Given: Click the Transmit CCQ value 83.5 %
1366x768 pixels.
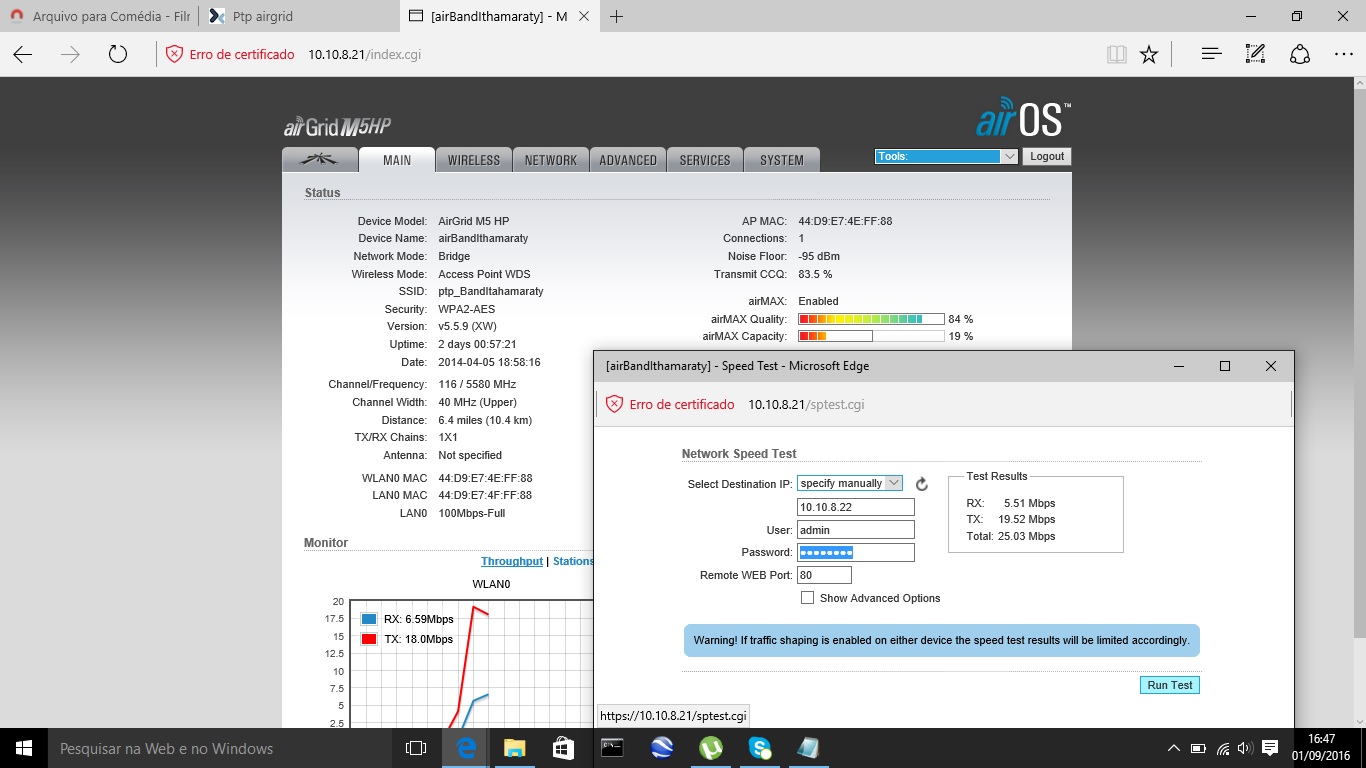Looking at the screenshot, I should [x=815, y=274].
